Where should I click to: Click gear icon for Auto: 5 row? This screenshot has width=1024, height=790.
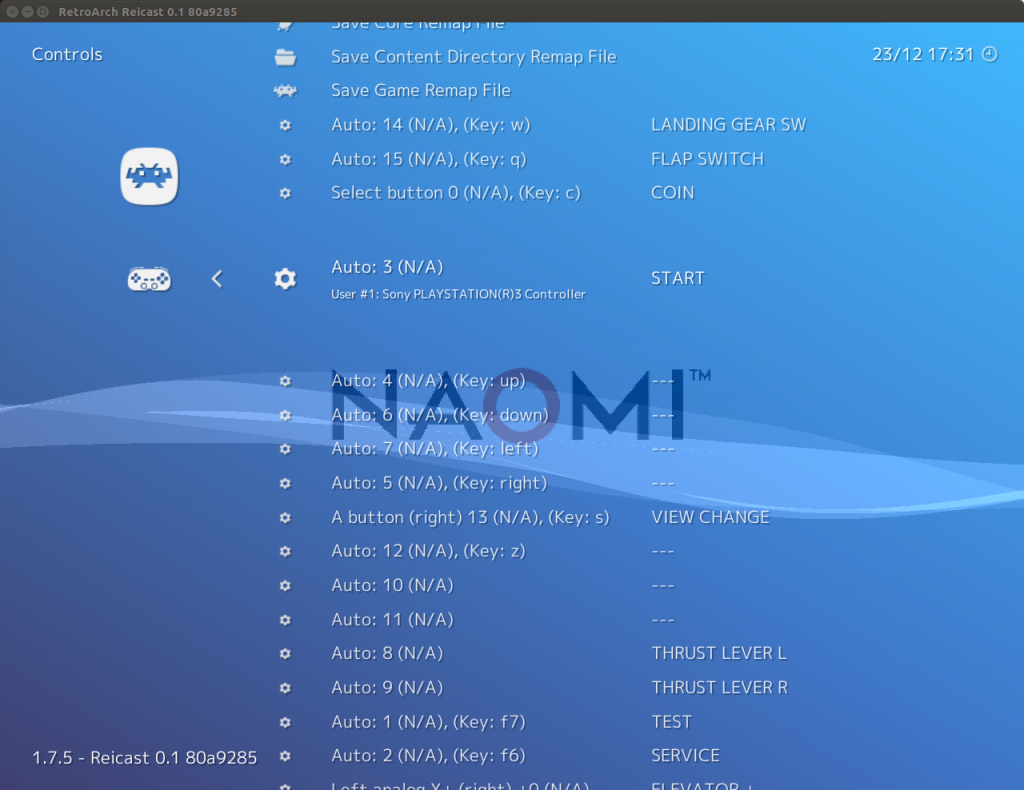(285, 483)
